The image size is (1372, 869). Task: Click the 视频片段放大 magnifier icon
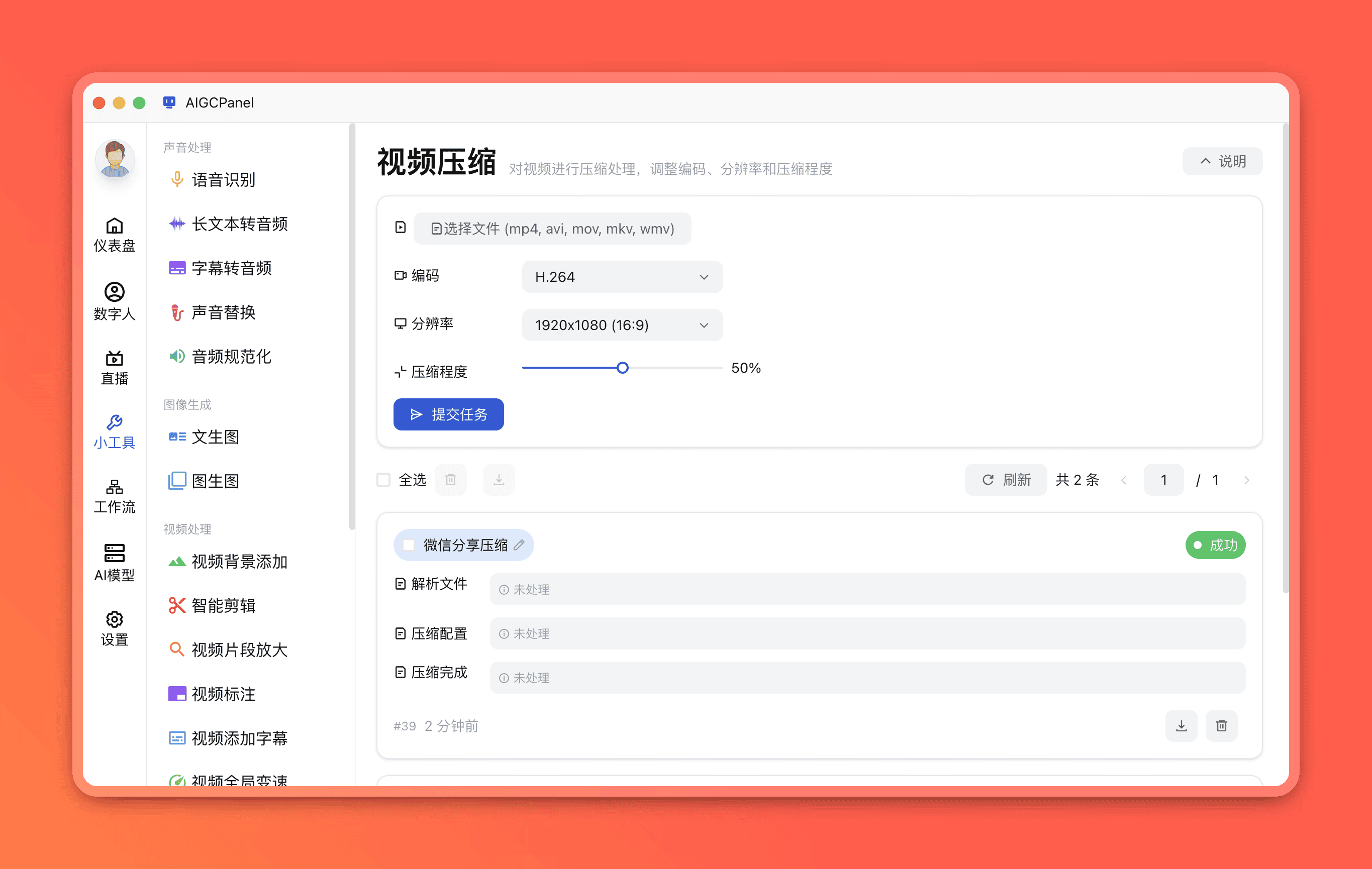(177, 650)
